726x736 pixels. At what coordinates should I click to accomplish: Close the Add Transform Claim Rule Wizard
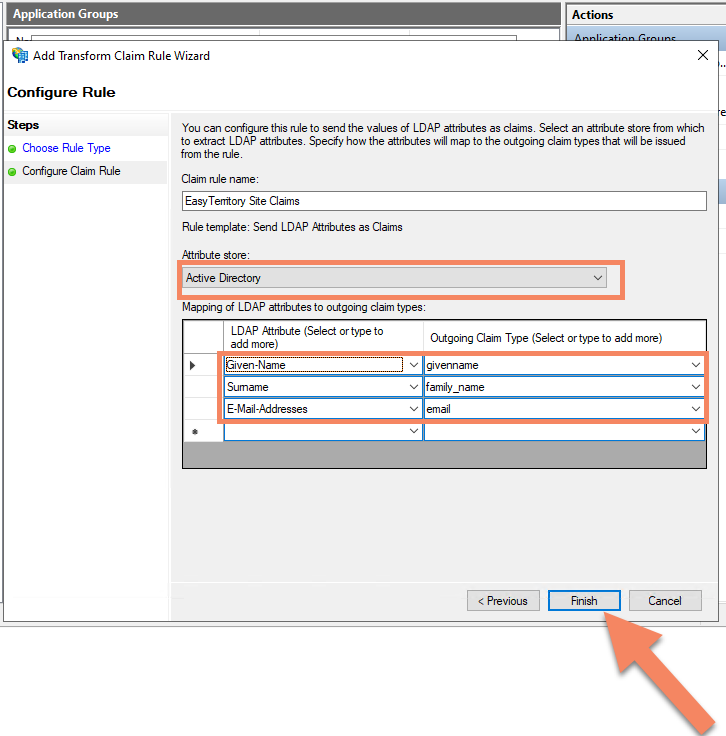coord(703,55)
